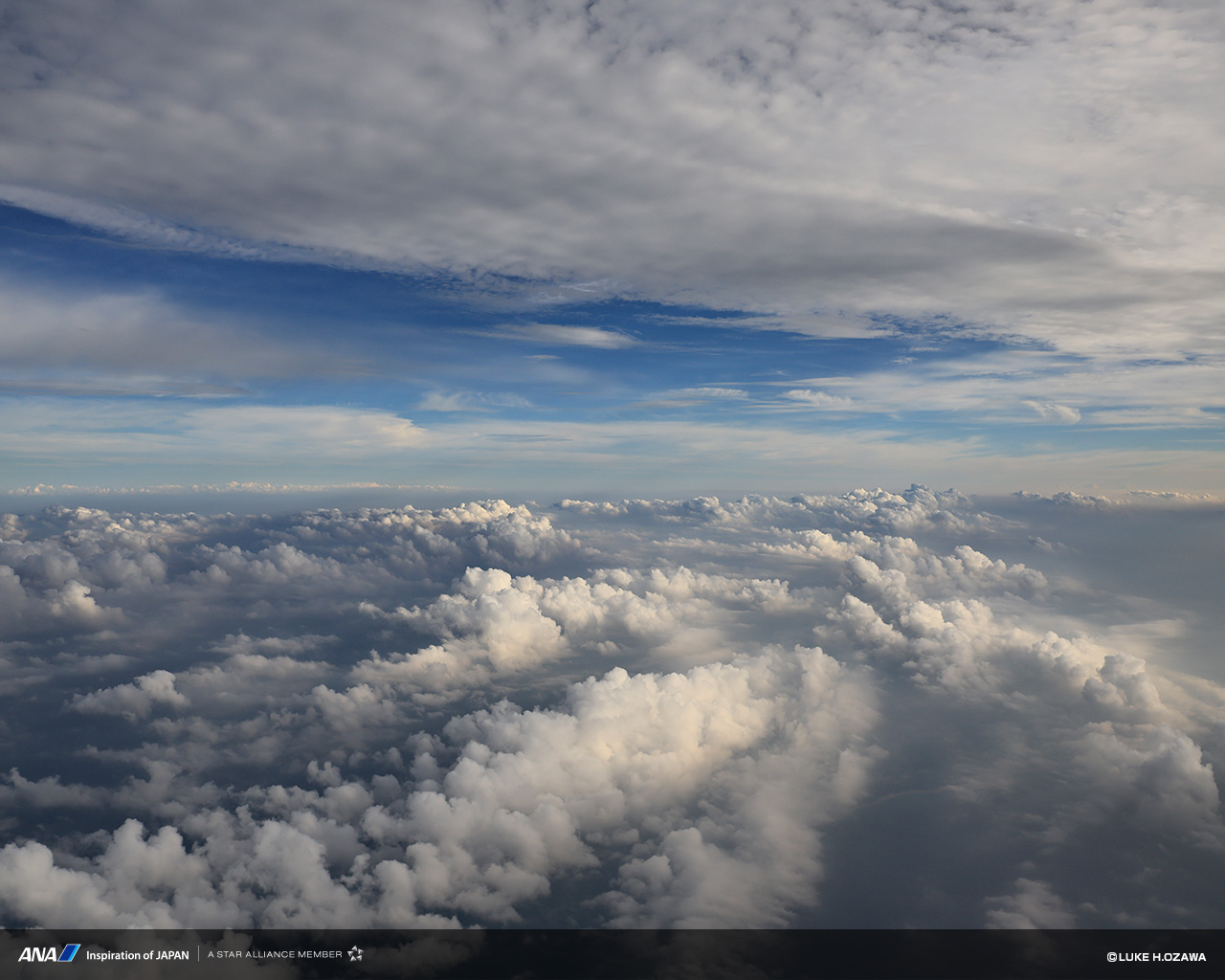The height and width of the screenshot is (980, 1225).
Task: Click the word 'MEMBER' in footer
Action: click(x=320, y=955)
